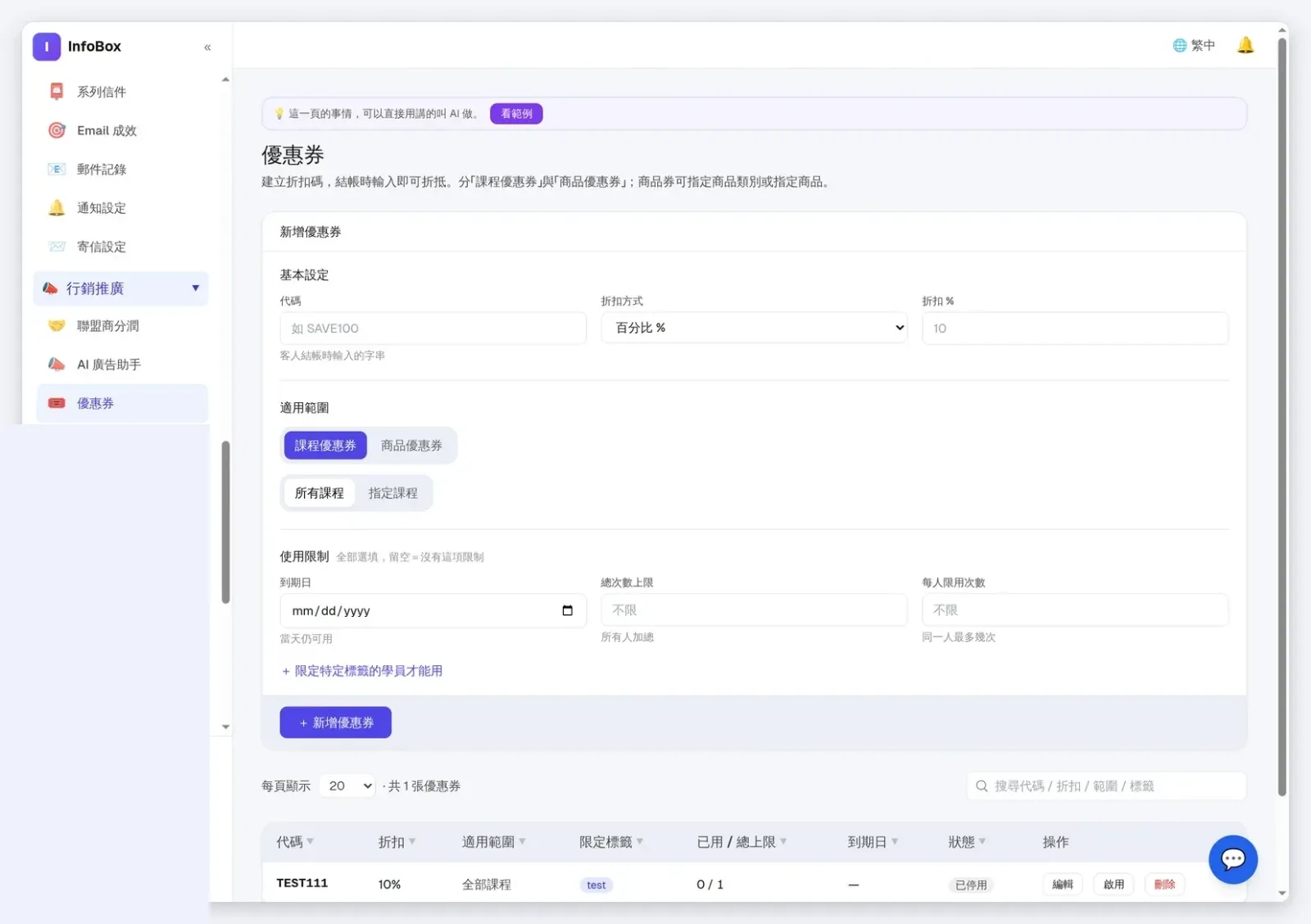Open 寄信設定 sidebar item
The width and height of the screenshot is (1311, 924).
[121, 247]
